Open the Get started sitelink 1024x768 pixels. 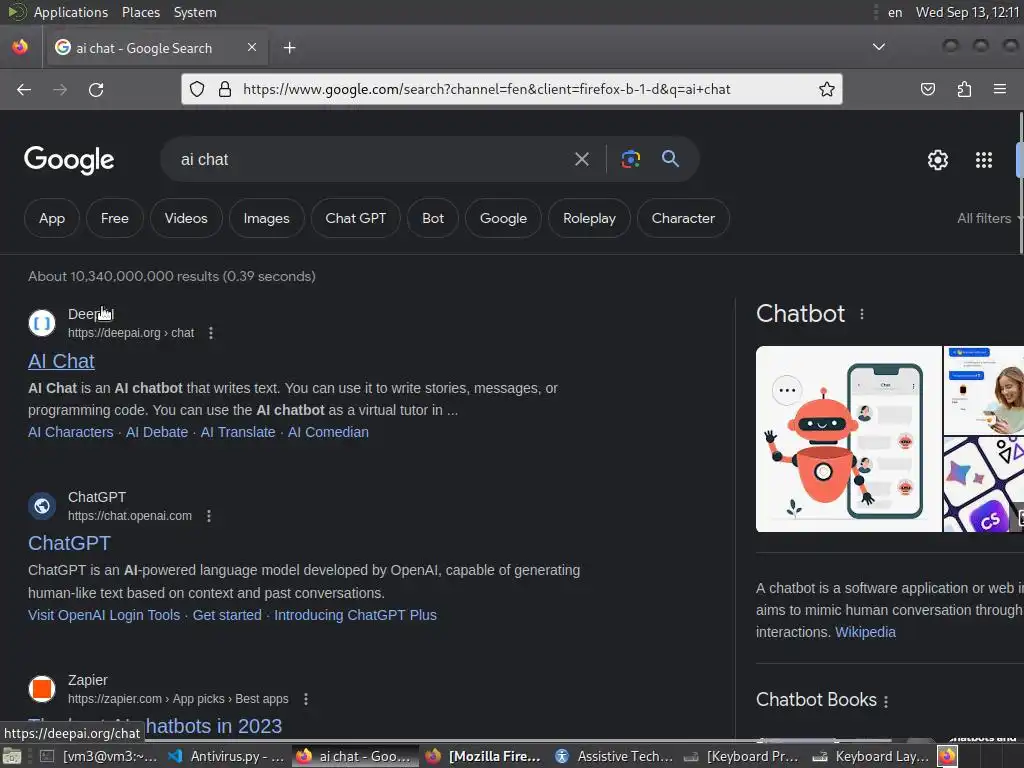point(227,615)
